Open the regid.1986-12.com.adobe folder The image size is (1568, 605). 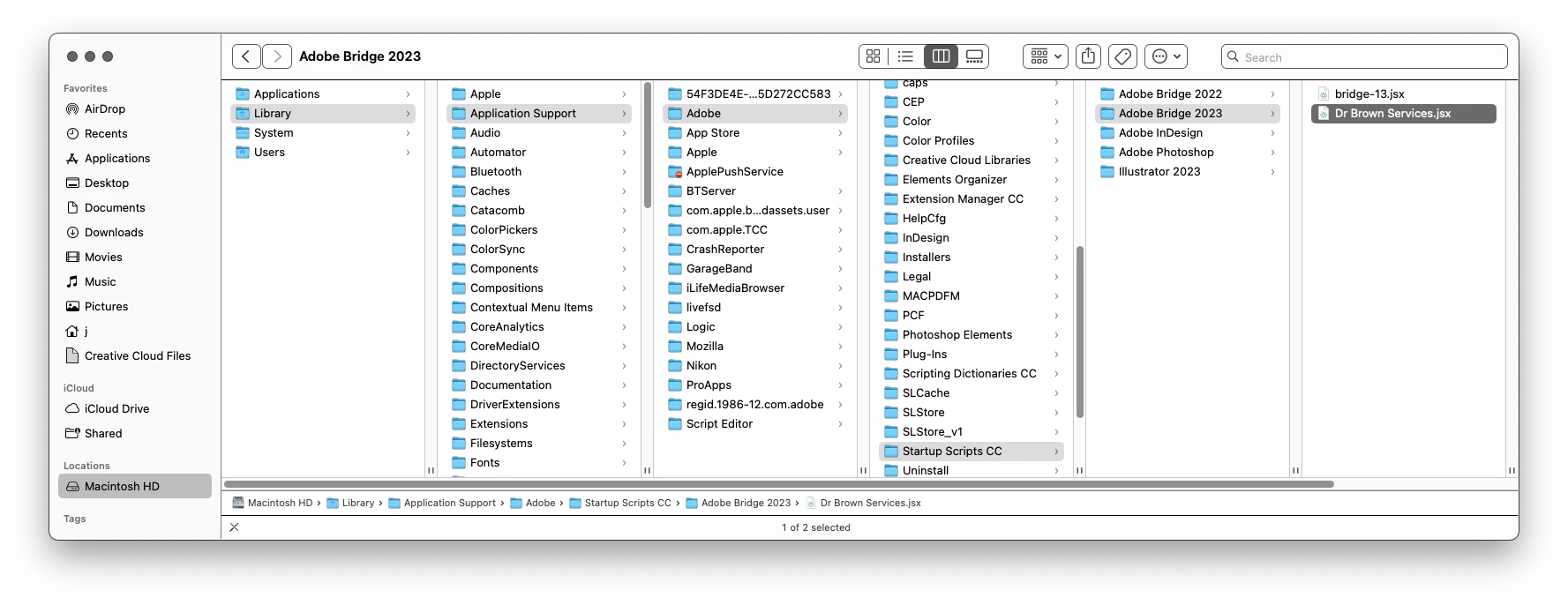(755, 405)
